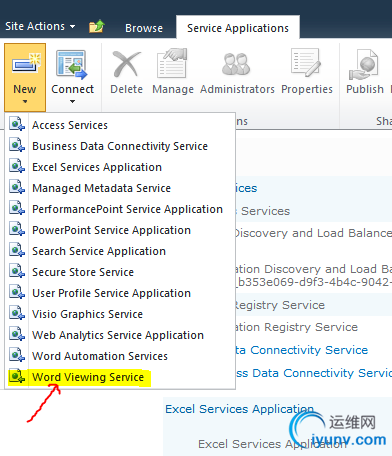392x456 pixels.
Task: Click icon beside Word Viewing Service
Action: [x=17, y=376]
